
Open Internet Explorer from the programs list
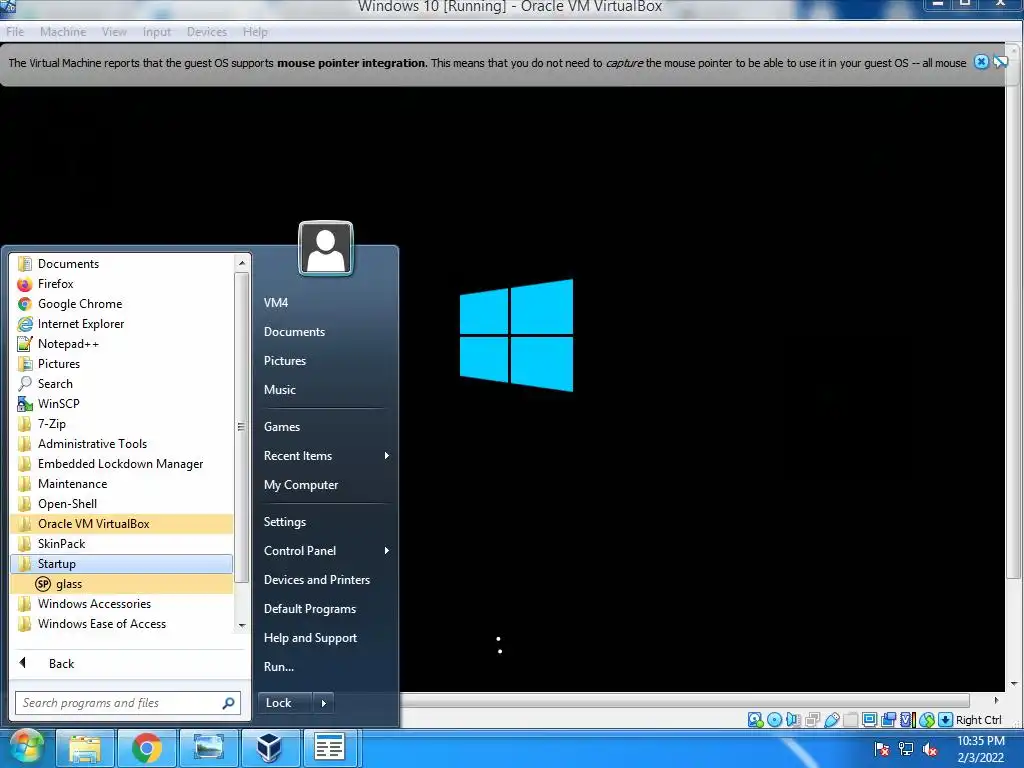pyautogui.click(x=122, y=324)
